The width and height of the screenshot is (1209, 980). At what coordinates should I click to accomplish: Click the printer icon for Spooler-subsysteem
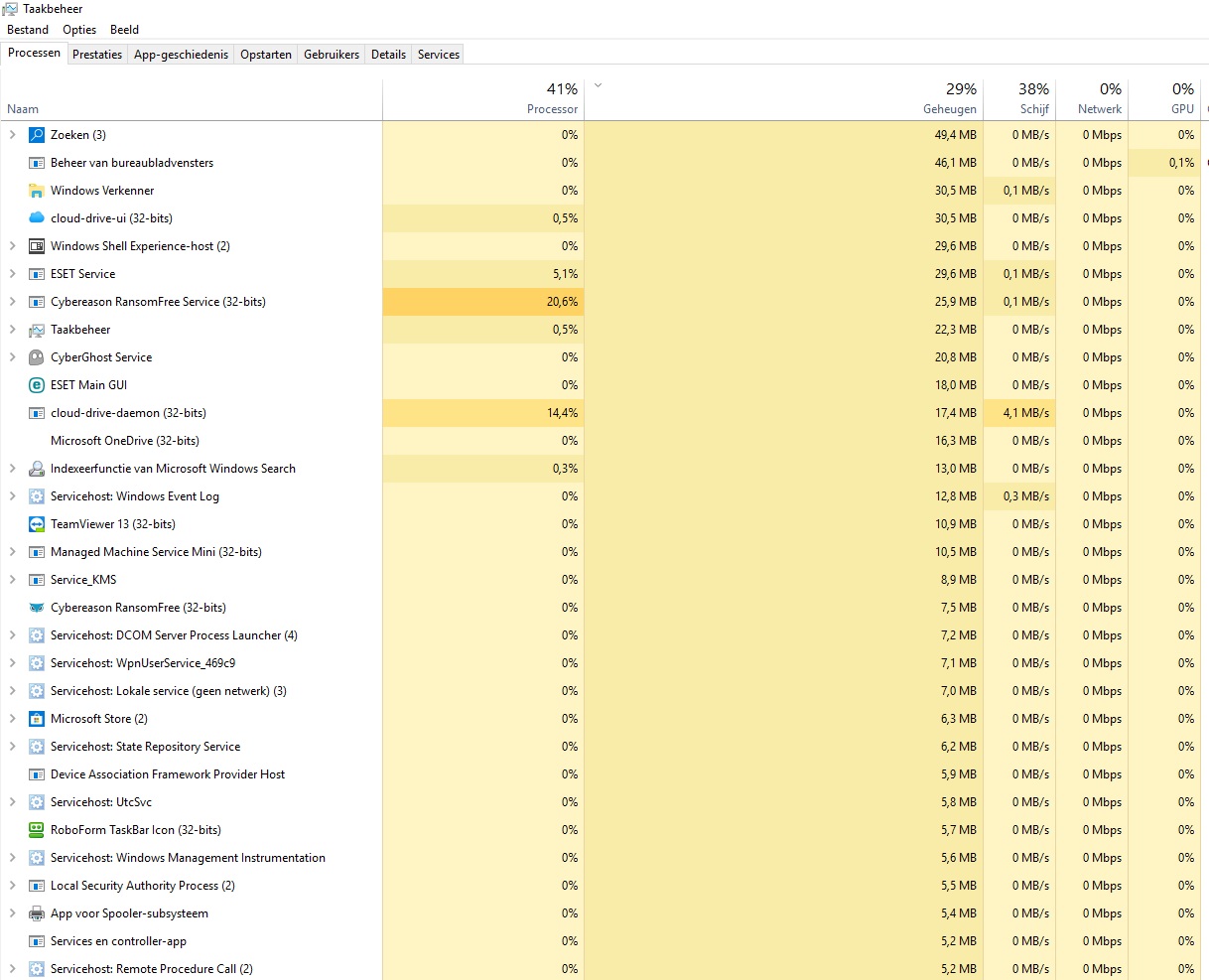tap(37, 913)
